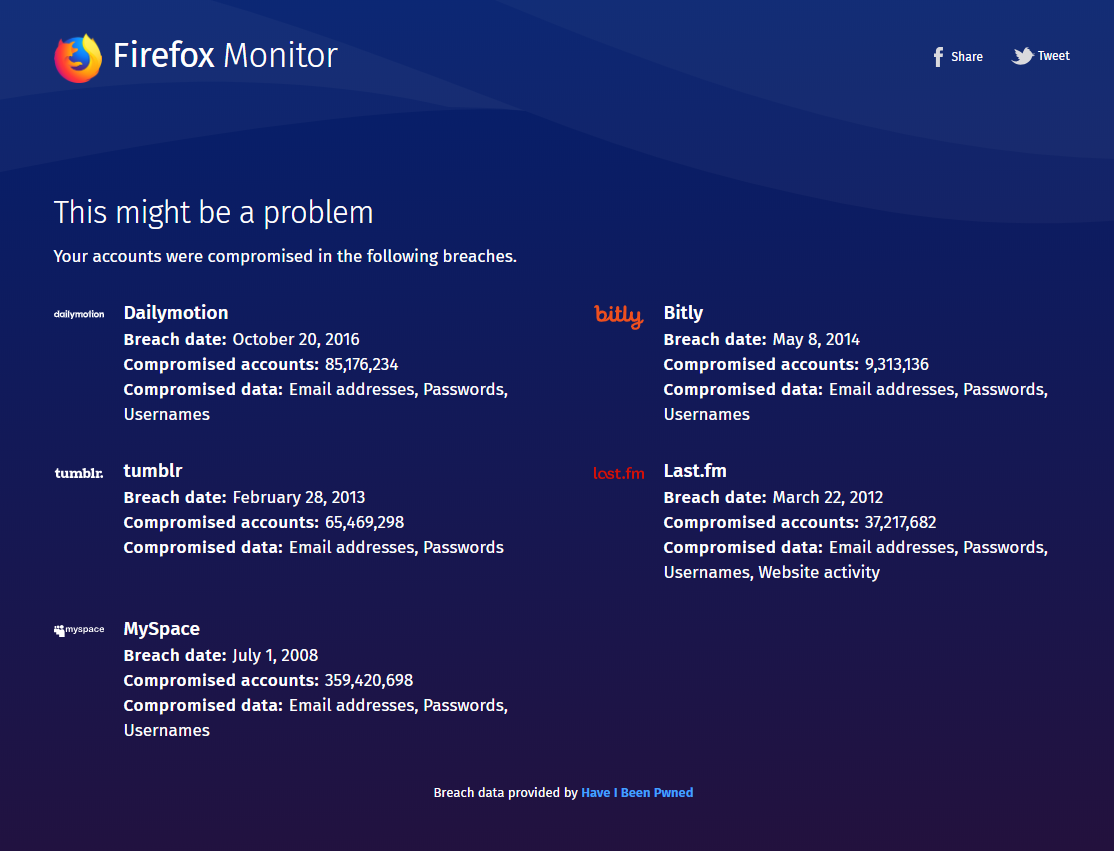Viewport: 1114px width, 851px height.
Task: Click the tumblr logo
Action: 78,471
